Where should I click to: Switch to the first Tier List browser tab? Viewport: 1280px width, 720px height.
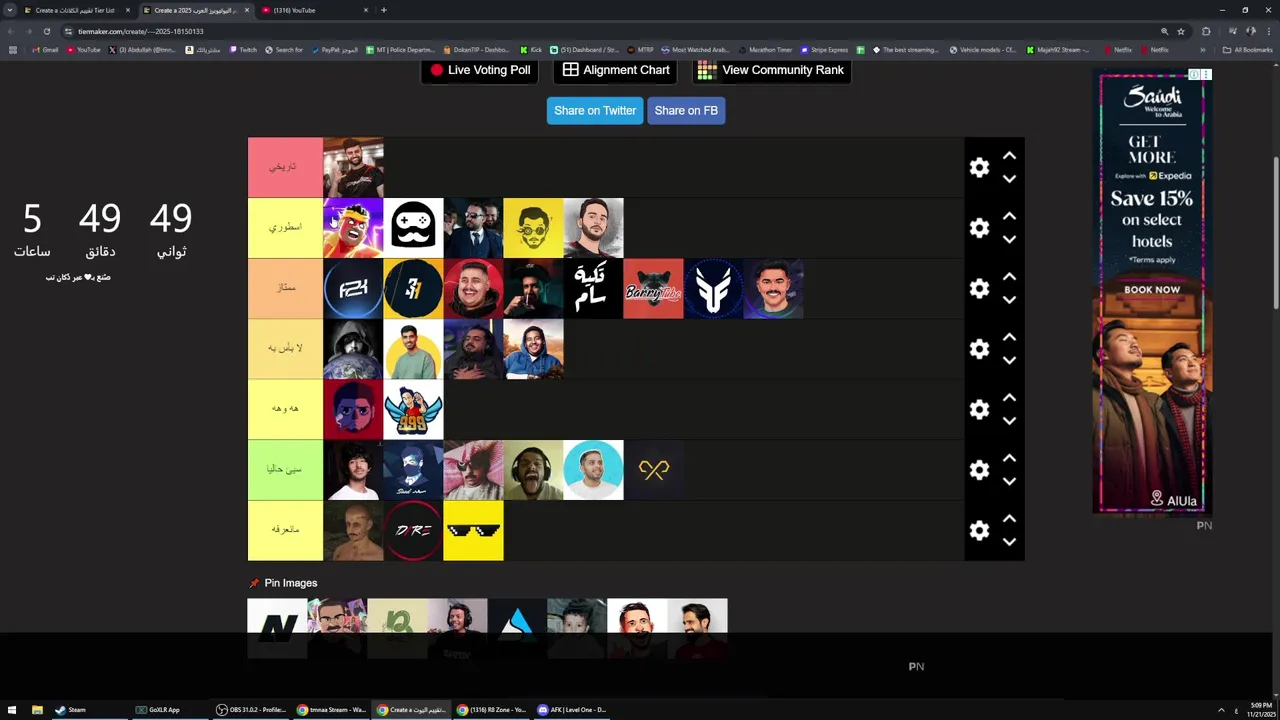click(x=76, y=10)
